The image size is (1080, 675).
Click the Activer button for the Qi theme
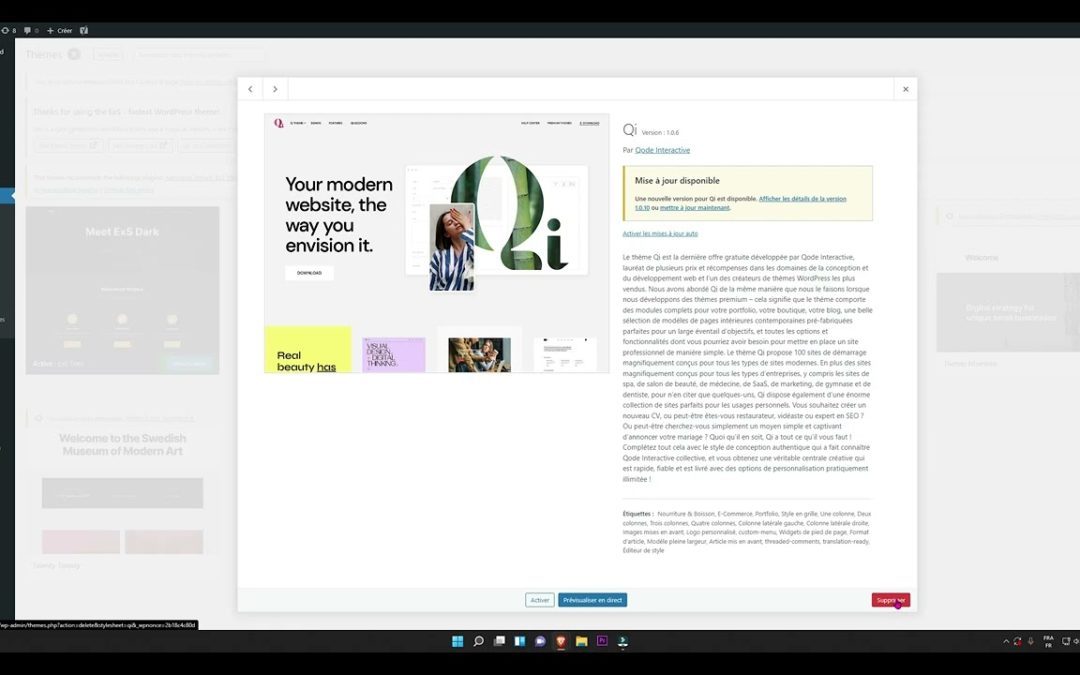pos(539,600)
